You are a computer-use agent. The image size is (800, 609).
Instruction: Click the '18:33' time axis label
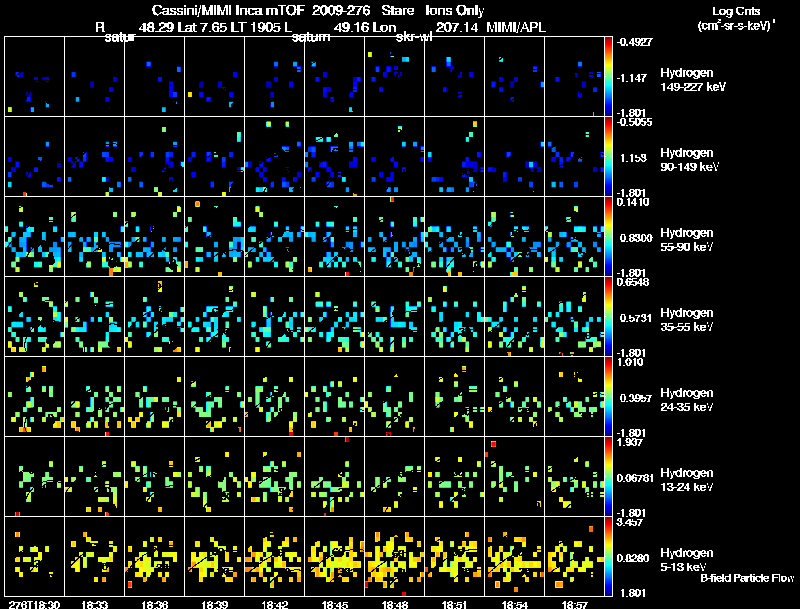pyautogui.click(x=94, y=604)
